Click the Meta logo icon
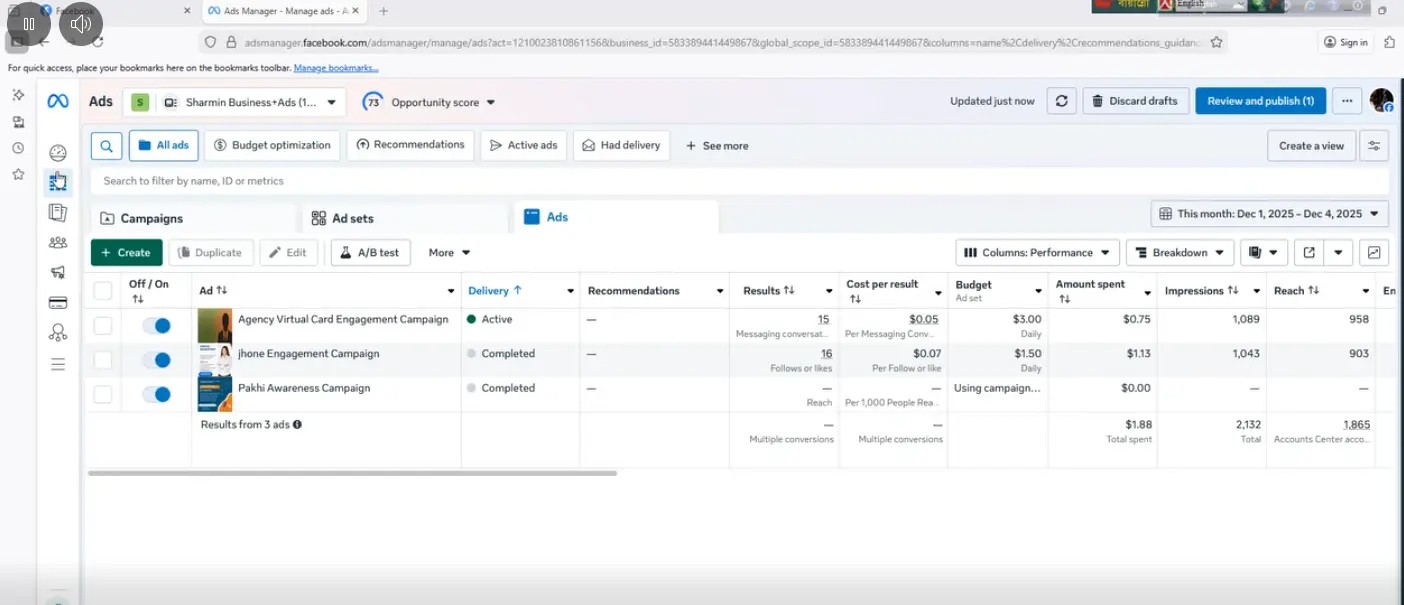This screenshot has height=605, width=1404. [x=58, y=101]
